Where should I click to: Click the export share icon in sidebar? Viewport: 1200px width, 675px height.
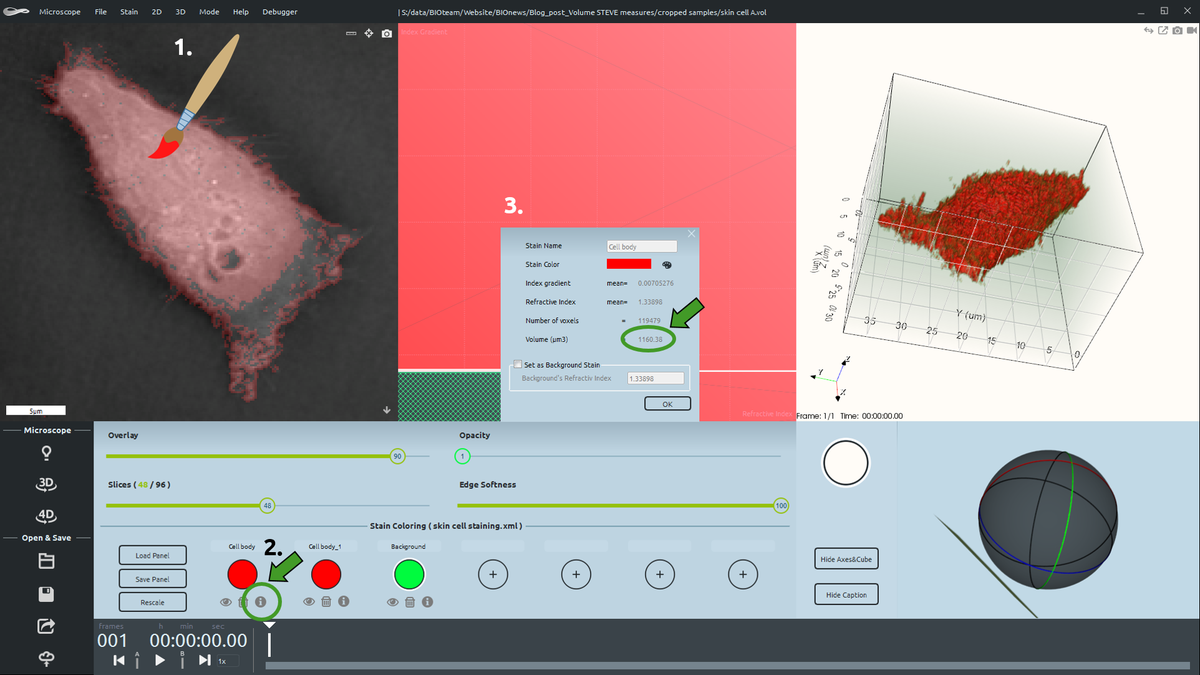pos(46,626)
